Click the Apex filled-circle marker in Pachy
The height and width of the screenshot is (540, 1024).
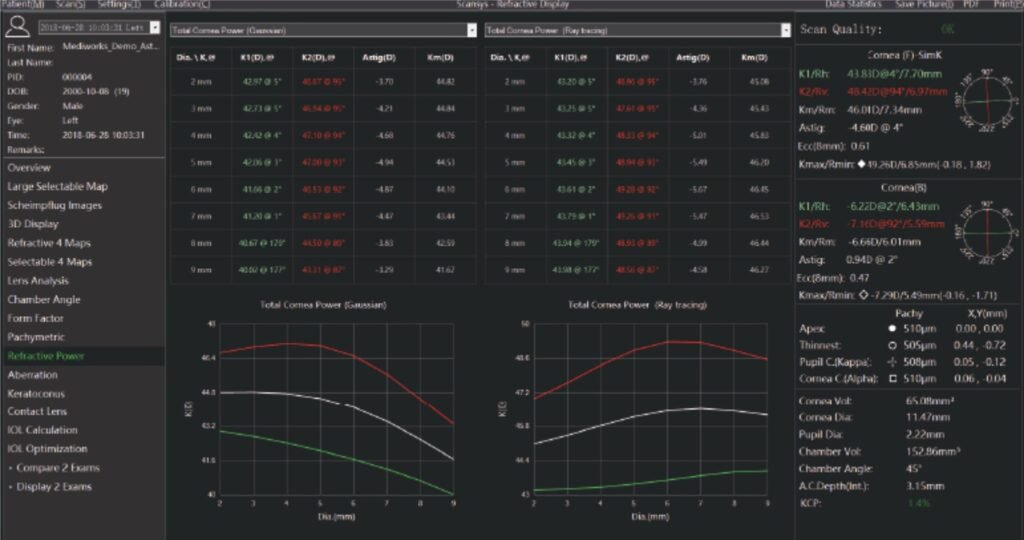pos(891,328)
